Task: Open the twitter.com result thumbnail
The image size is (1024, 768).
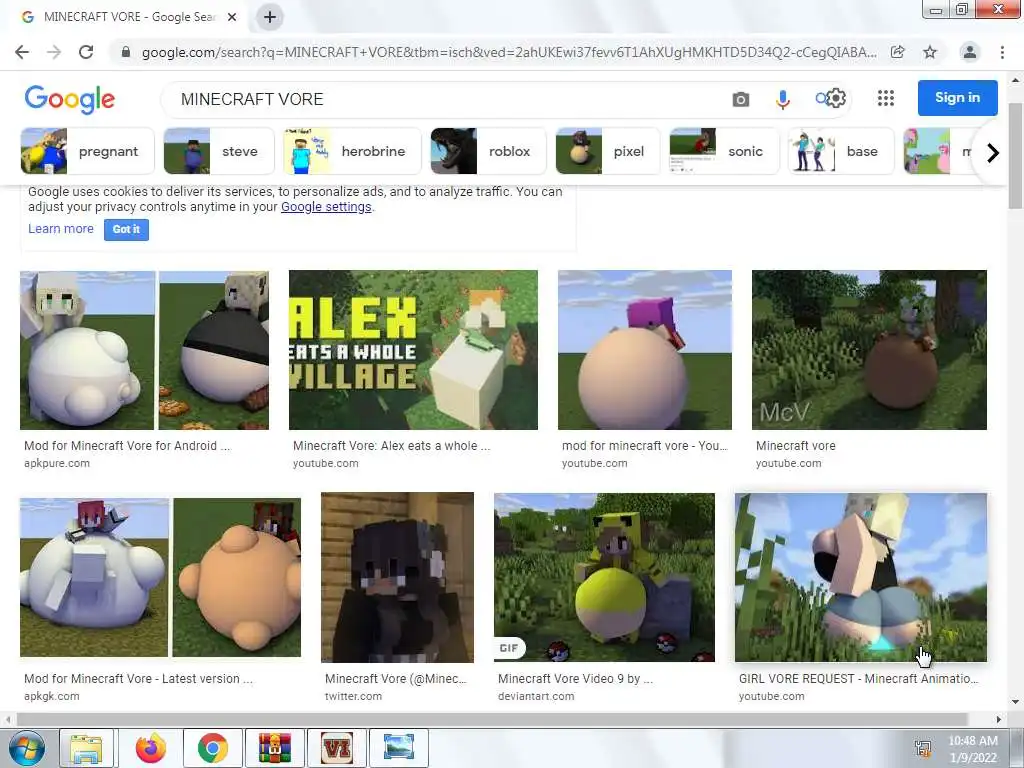Action: pos(397,577)
